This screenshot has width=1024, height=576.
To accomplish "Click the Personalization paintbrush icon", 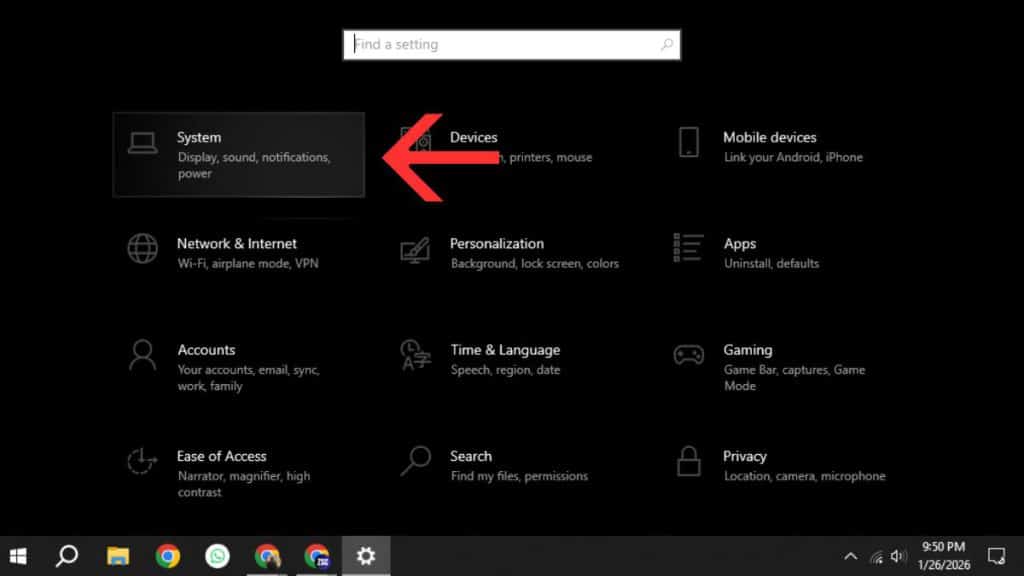I will [x=415, y=248].
